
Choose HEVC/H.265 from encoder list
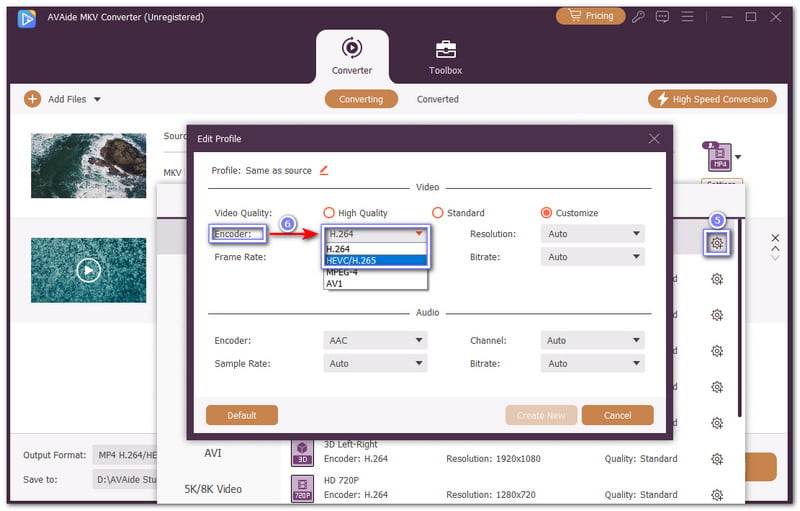pyautogui.click(x=375, y=261)
